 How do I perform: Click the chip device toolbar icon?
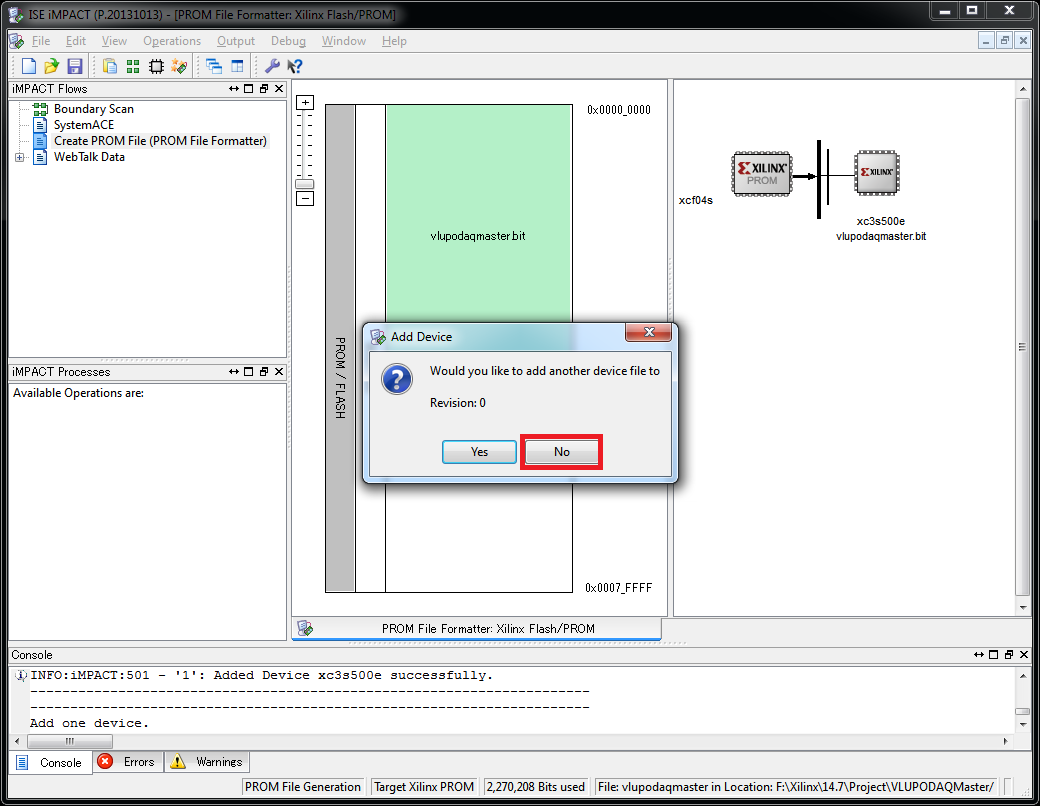pos(156,66)
